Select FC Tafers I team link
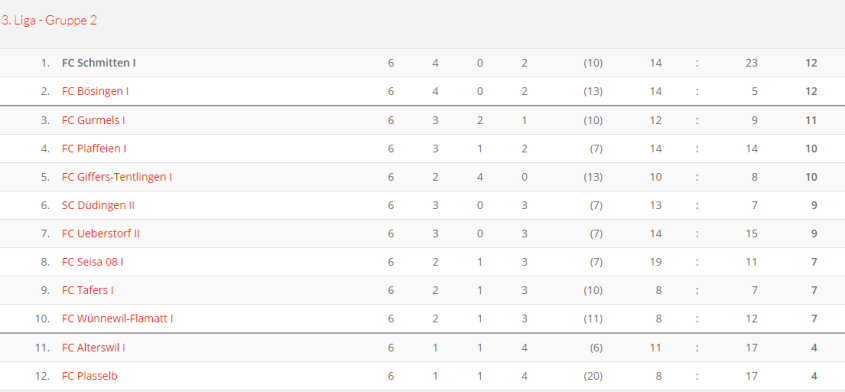The height and width of the screenshot is (392, 845). pyautogui.click(x=88, y=290)
